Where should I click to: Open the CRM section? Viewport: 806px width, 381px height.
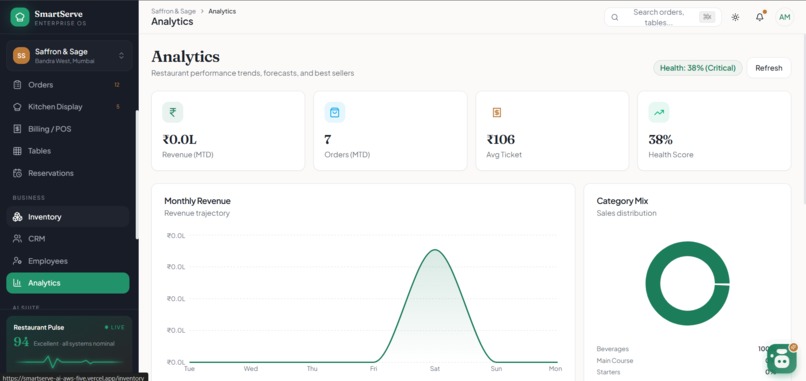click(68, 239)
